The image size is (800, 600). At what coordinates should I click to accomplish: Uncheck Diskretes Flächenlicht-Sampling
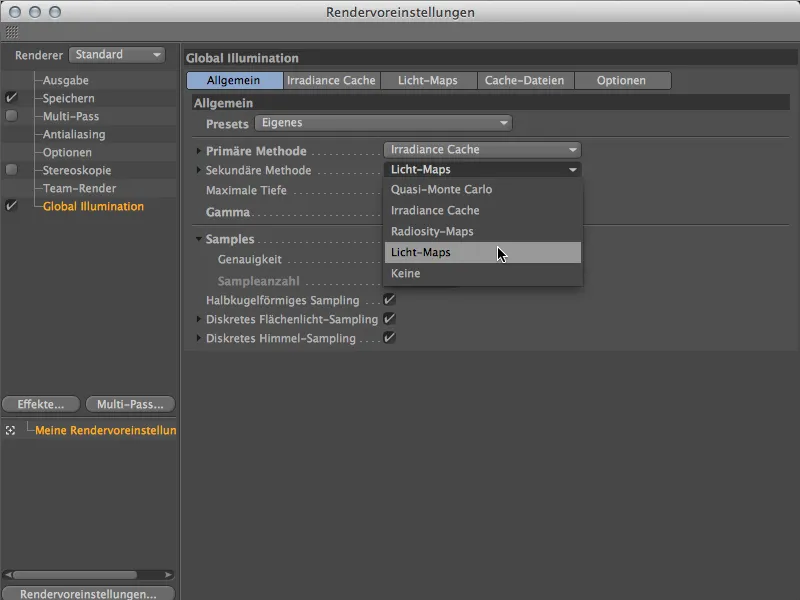tap(389, 319)
